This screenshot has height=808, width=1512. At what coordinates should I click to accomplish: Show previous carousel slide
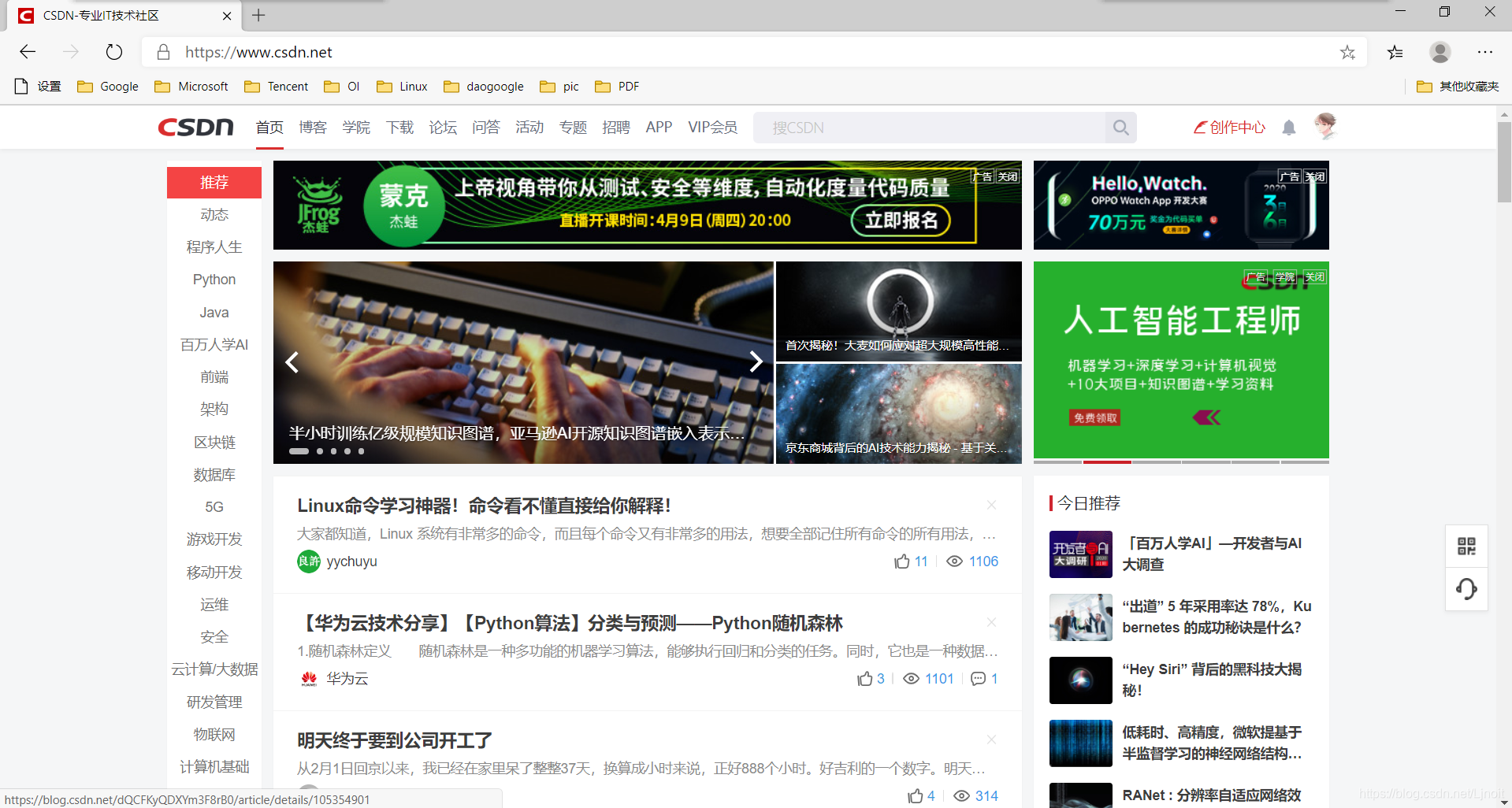pos(292,362)
